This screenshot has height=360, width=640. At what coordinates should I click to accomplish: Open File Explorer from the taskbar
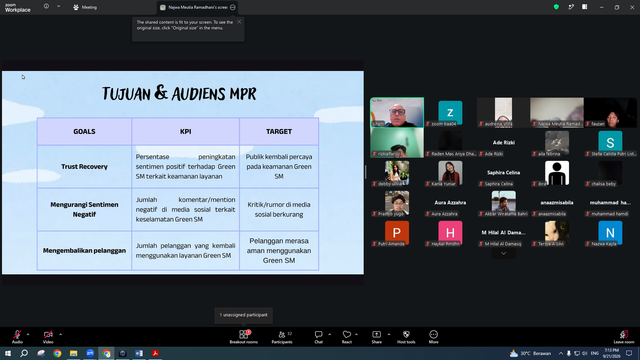point(73,353)
